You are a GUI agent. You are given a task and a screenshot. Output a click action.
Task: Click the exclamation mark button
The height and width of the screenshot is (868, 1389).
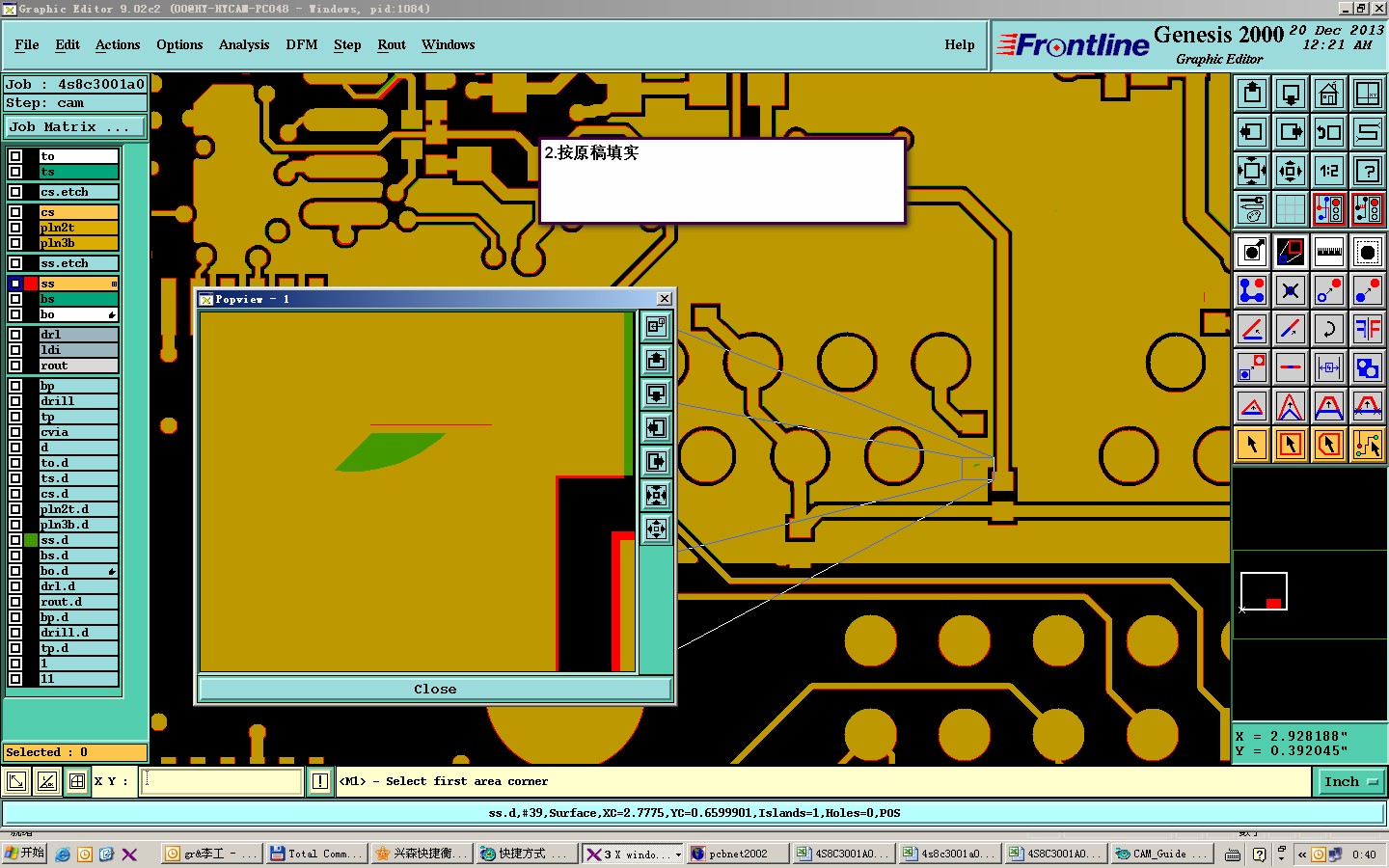pyautogui.click(x=320, y=782)
